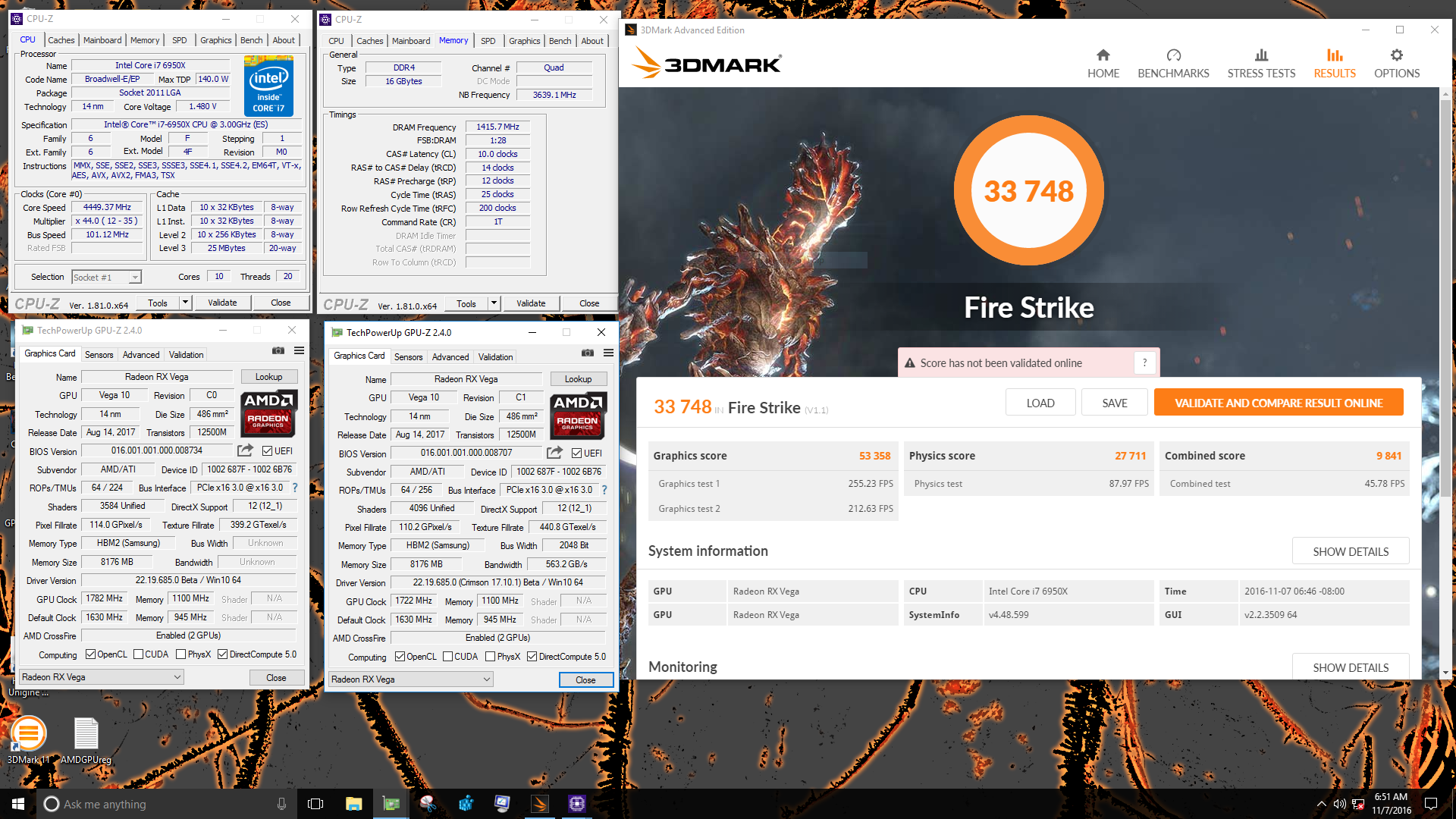Expand Tools dropdown arrow in right CPU-Z
This screenshot has height=819, width=1456.
coord(494,303)
